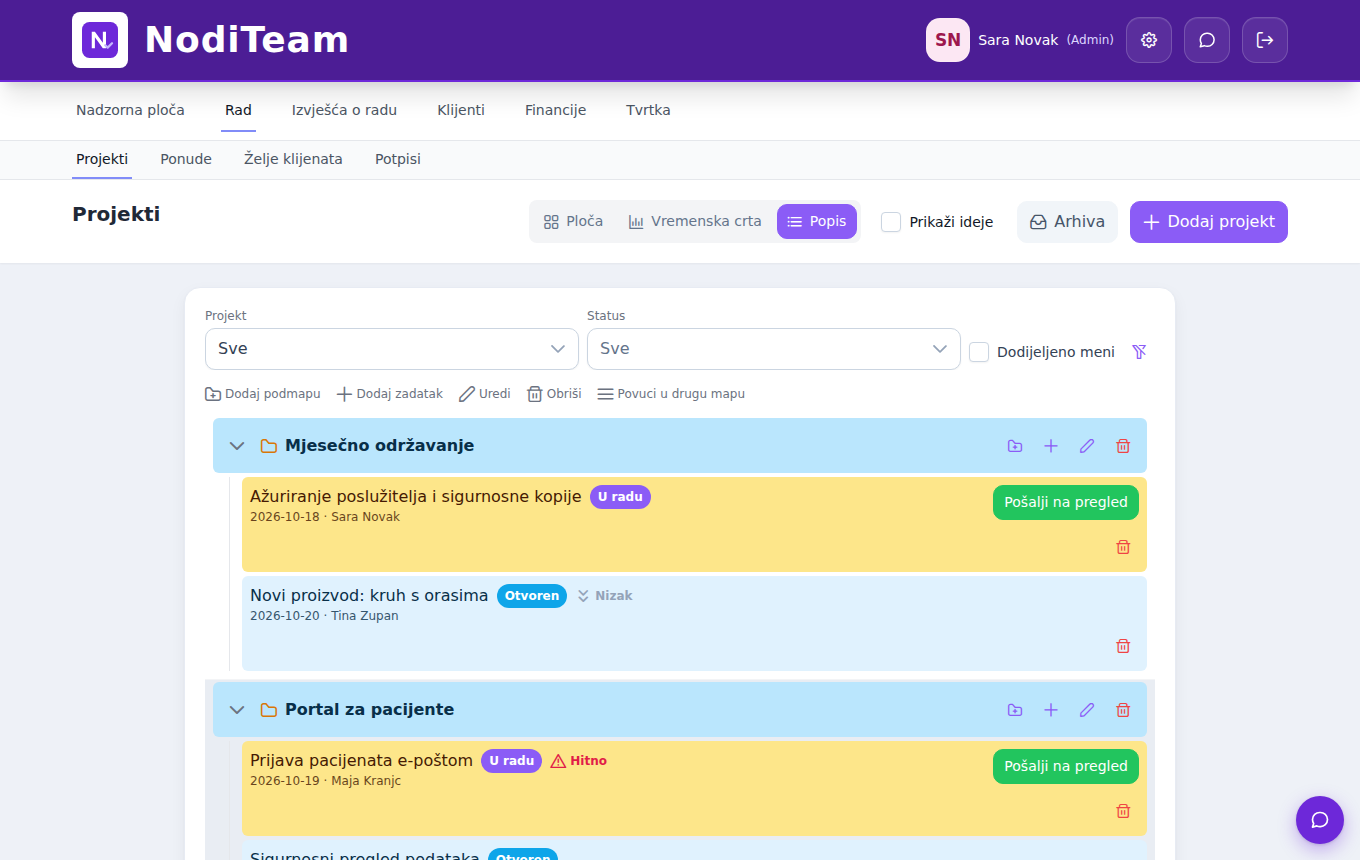The image size is (1360, 860).
Task: Add subfolder icon in Mjesečno održavanje row
Action: click(x=1015, y=446)
